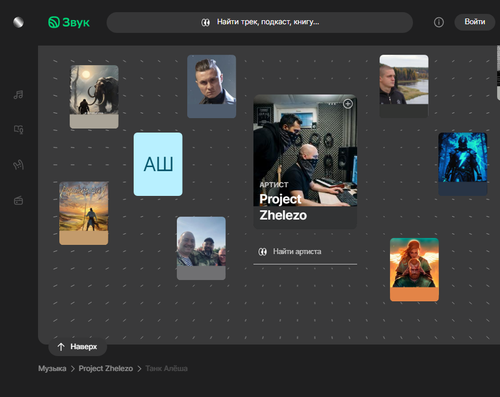The height and width of the screenshot is (397, 500).
Task: Go to home via the Звук logo
Action: 69,22
